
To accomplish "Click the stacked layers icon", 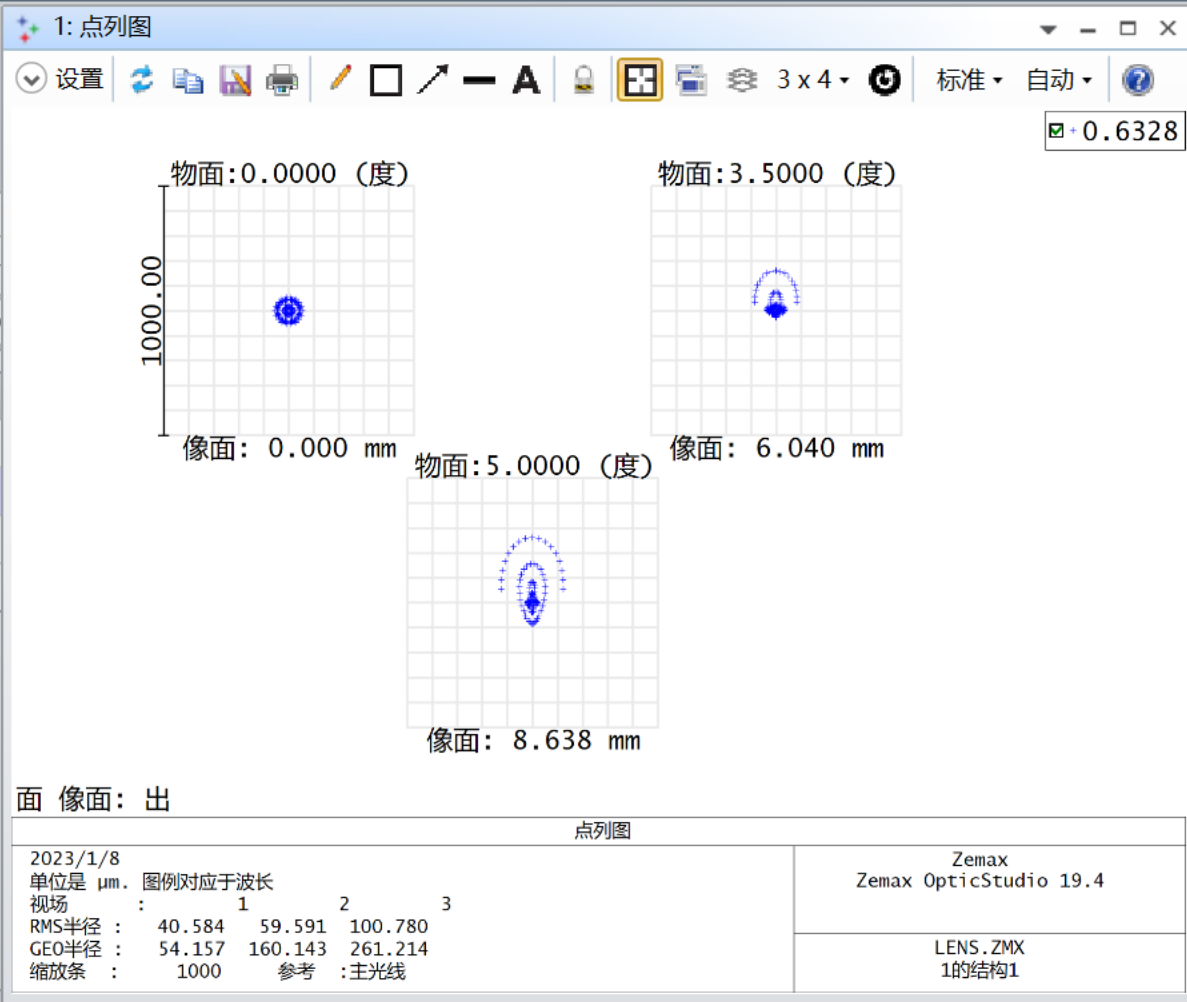I will pos(742,79).
